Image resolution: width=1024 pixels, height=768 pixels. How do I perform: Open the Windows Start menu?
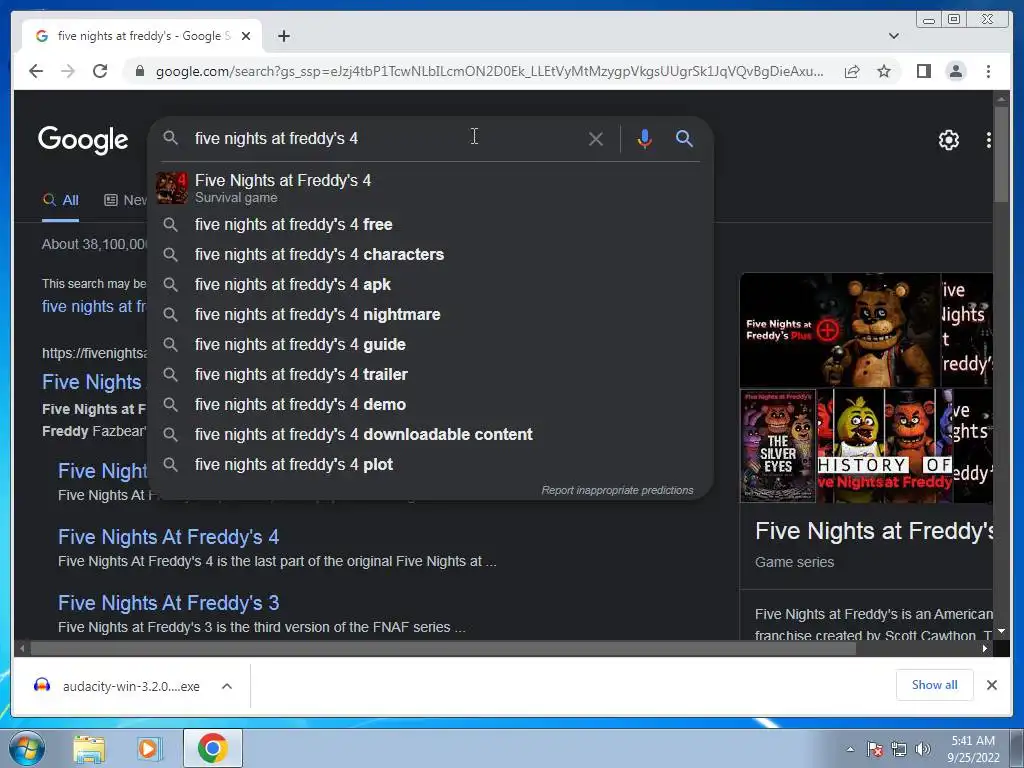pos(26,748)
